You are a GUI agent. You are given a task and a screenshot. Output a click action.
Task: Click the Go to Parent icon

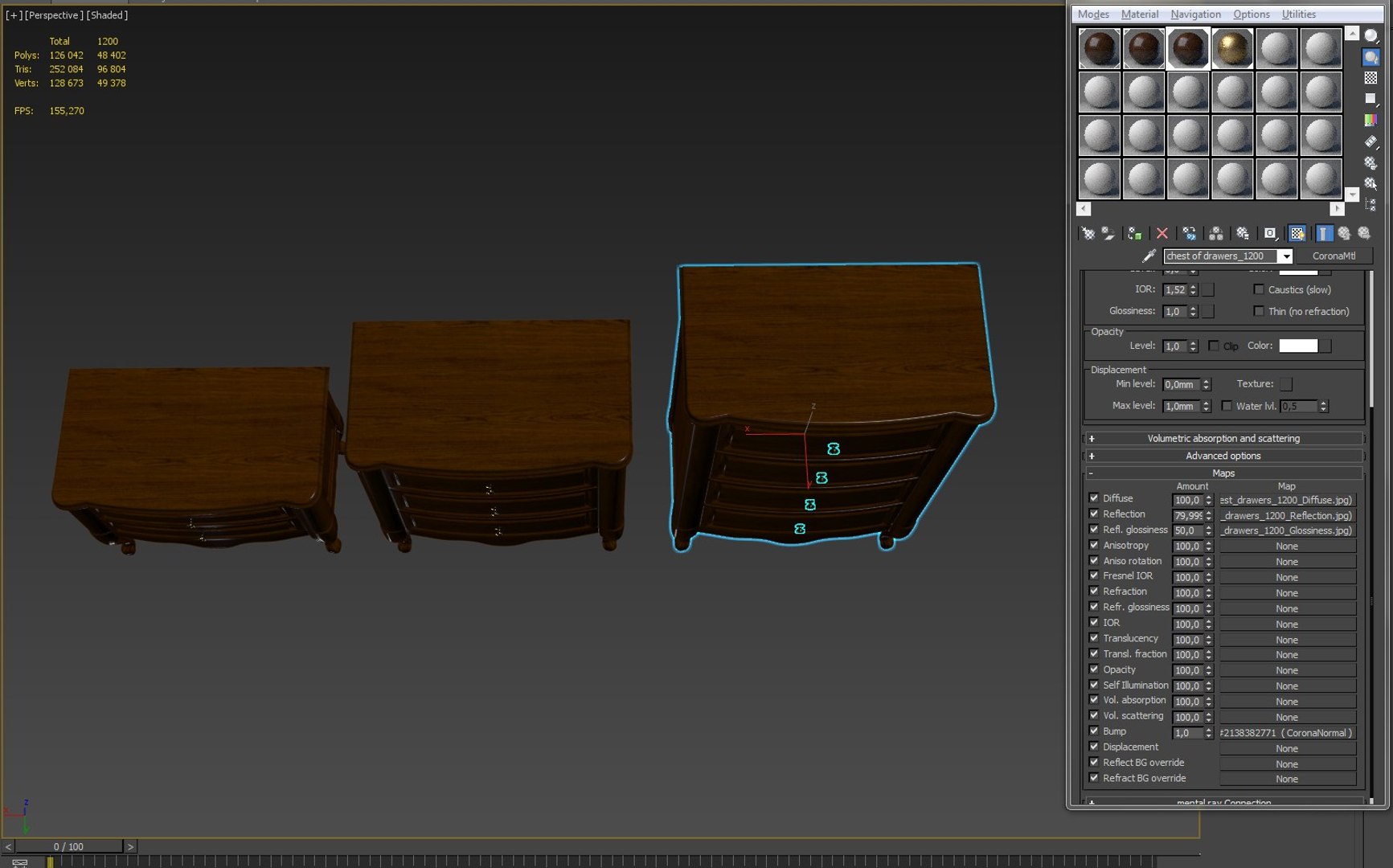tap(1344, 233)
